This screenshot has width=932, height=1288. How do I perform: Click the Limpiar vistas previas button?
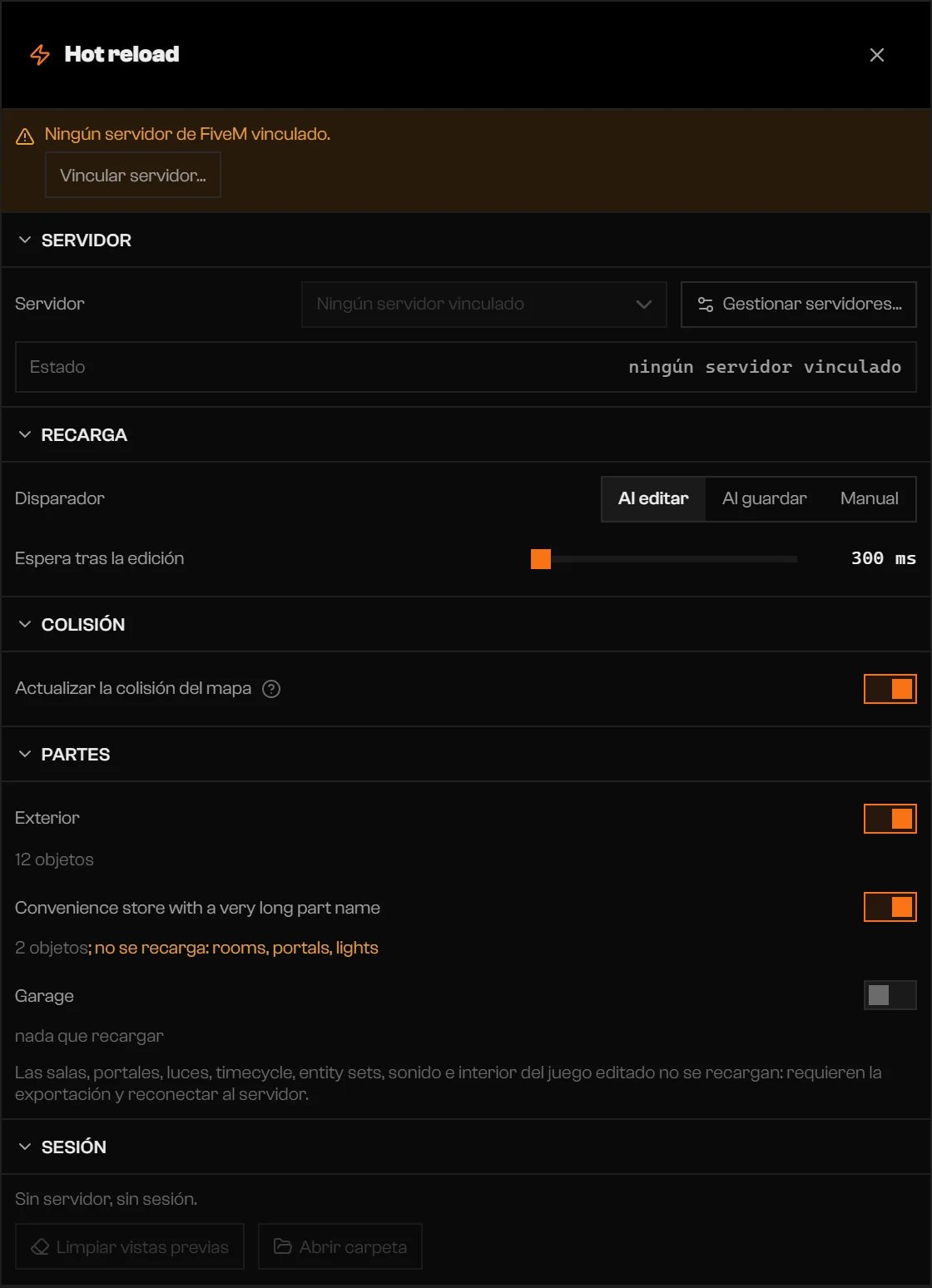pos(130,1246)
